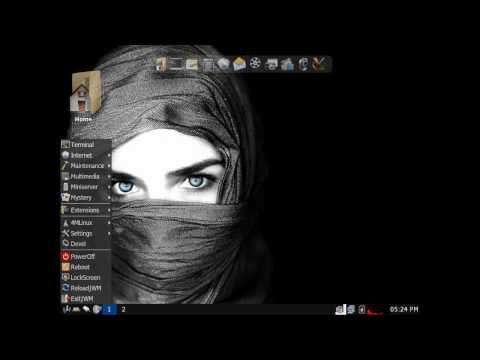Viewport: 480px width, 360px height.
Task: Open the Maintenance submenu
Action: pos(86,166)
